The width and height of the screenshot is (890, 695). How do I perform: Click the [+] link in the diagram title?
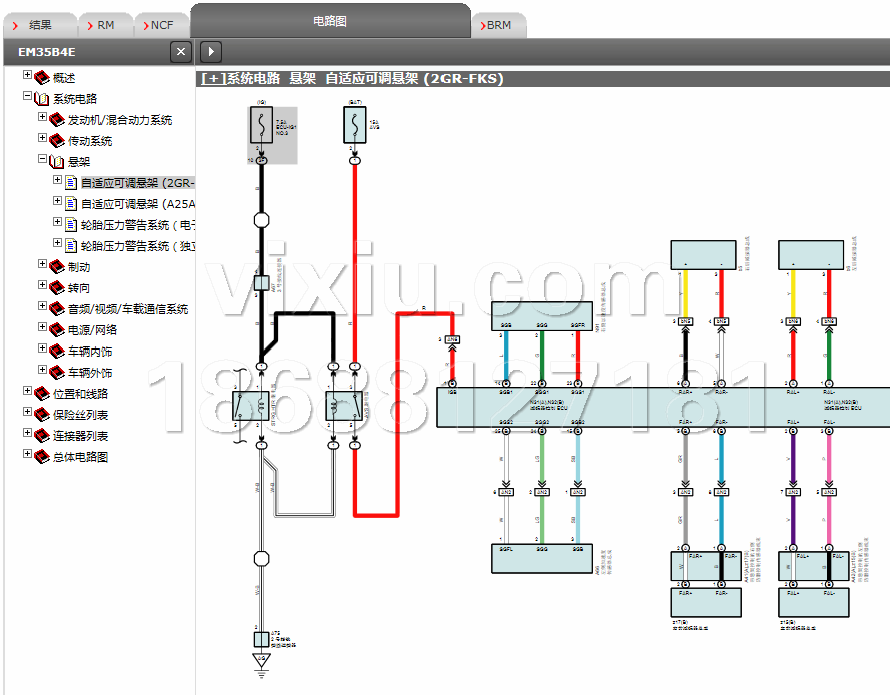click(212, 78)
